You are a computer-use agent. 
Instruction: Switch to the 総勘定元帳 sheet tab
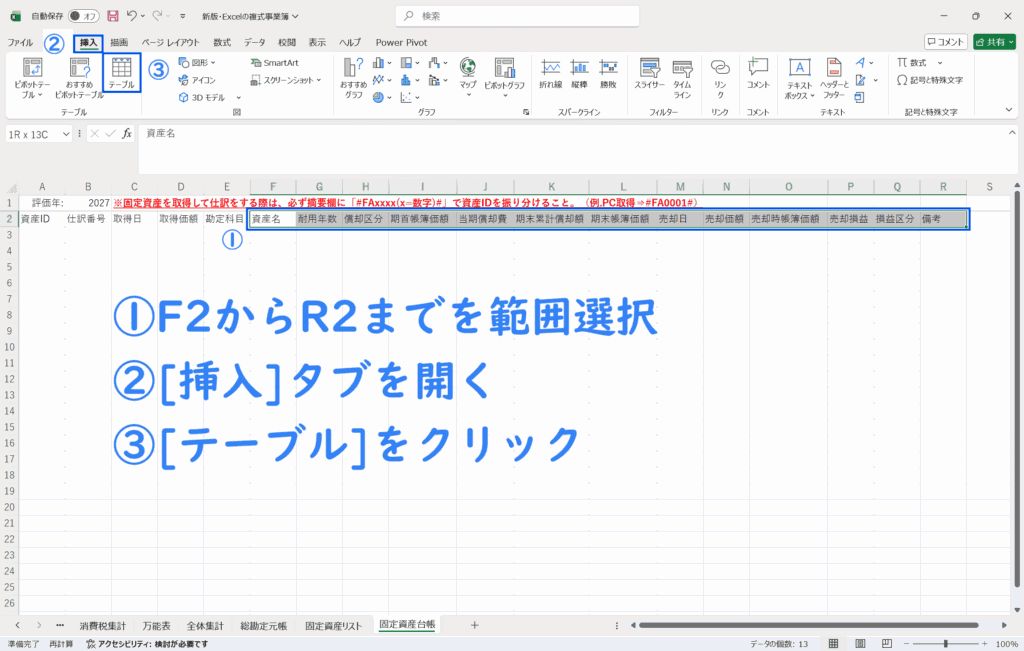[x=264, y=625]
